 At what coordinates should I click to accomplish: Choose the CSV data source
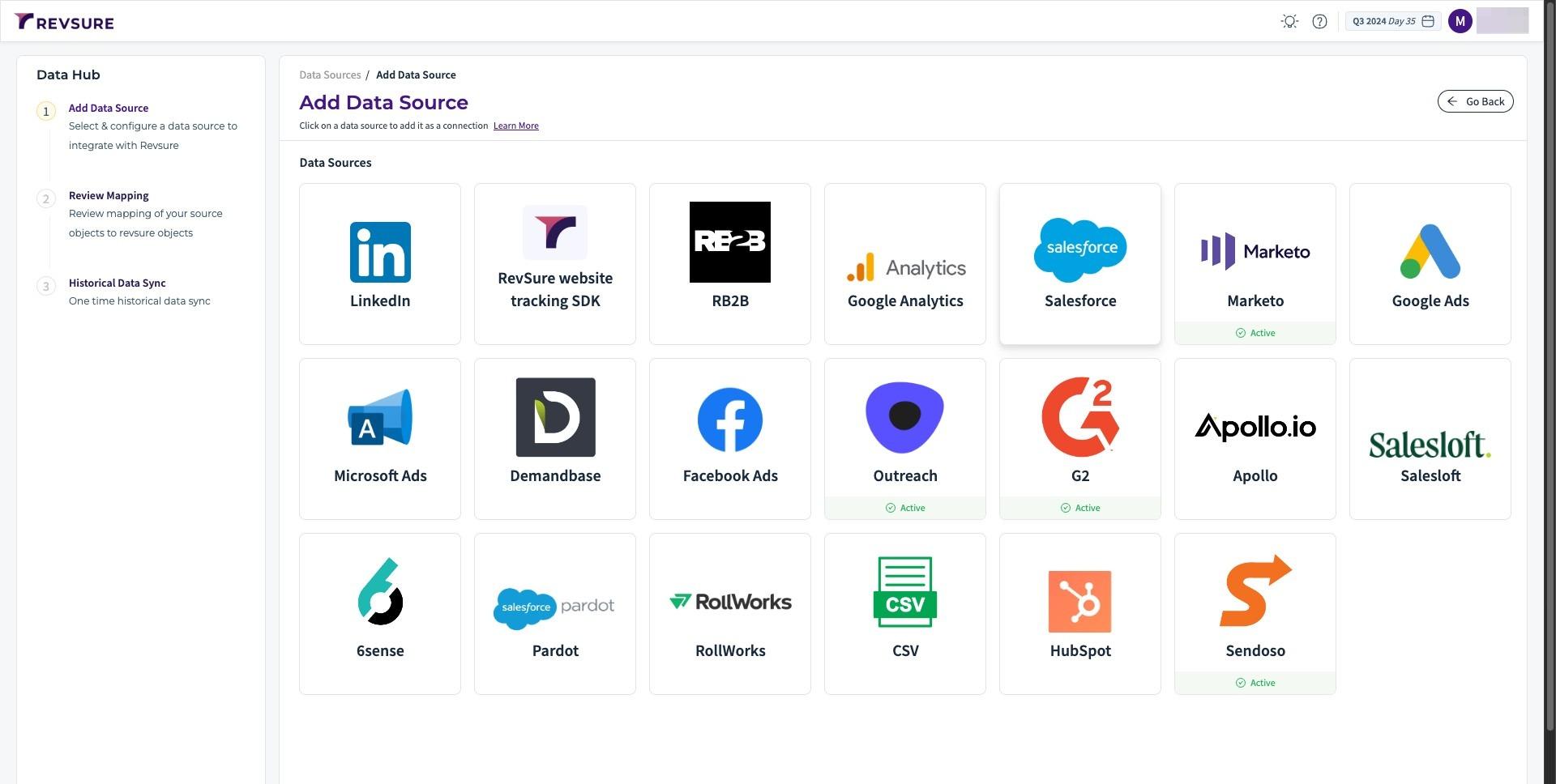tap(905, 614)
